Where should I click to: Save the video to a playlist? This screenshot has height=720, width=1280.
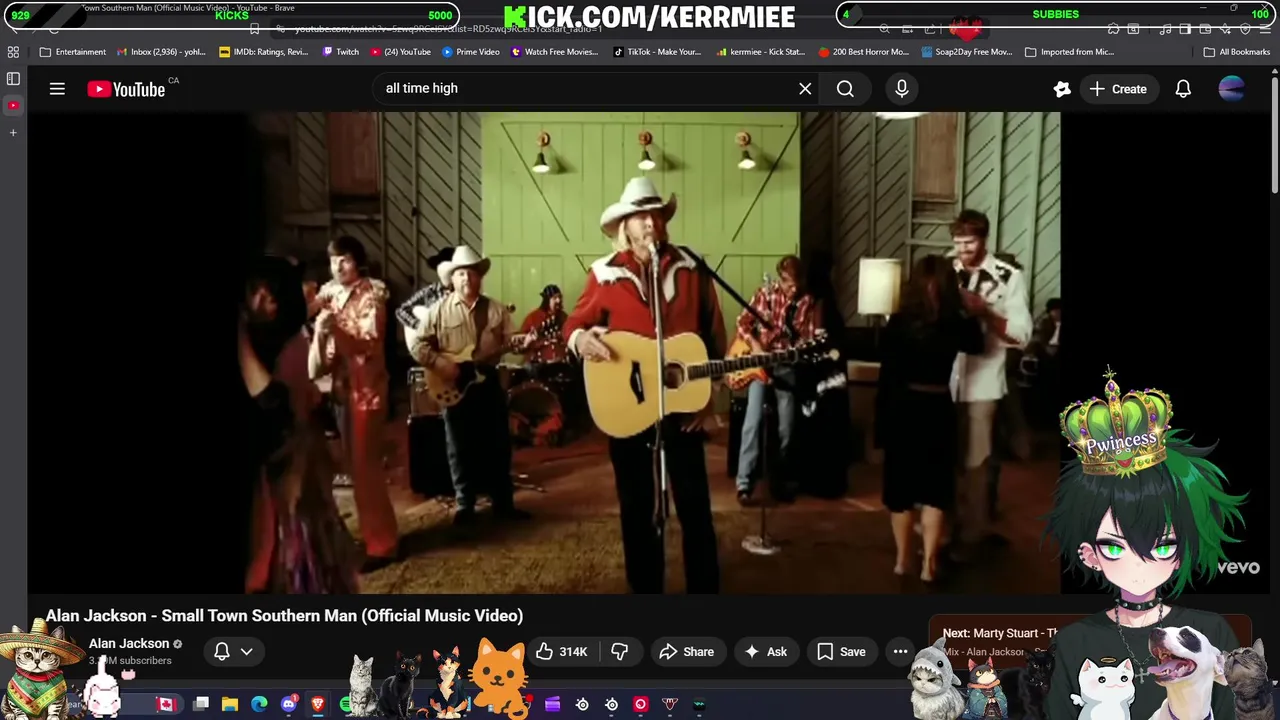pyautogui.click(x=841, y=652)
